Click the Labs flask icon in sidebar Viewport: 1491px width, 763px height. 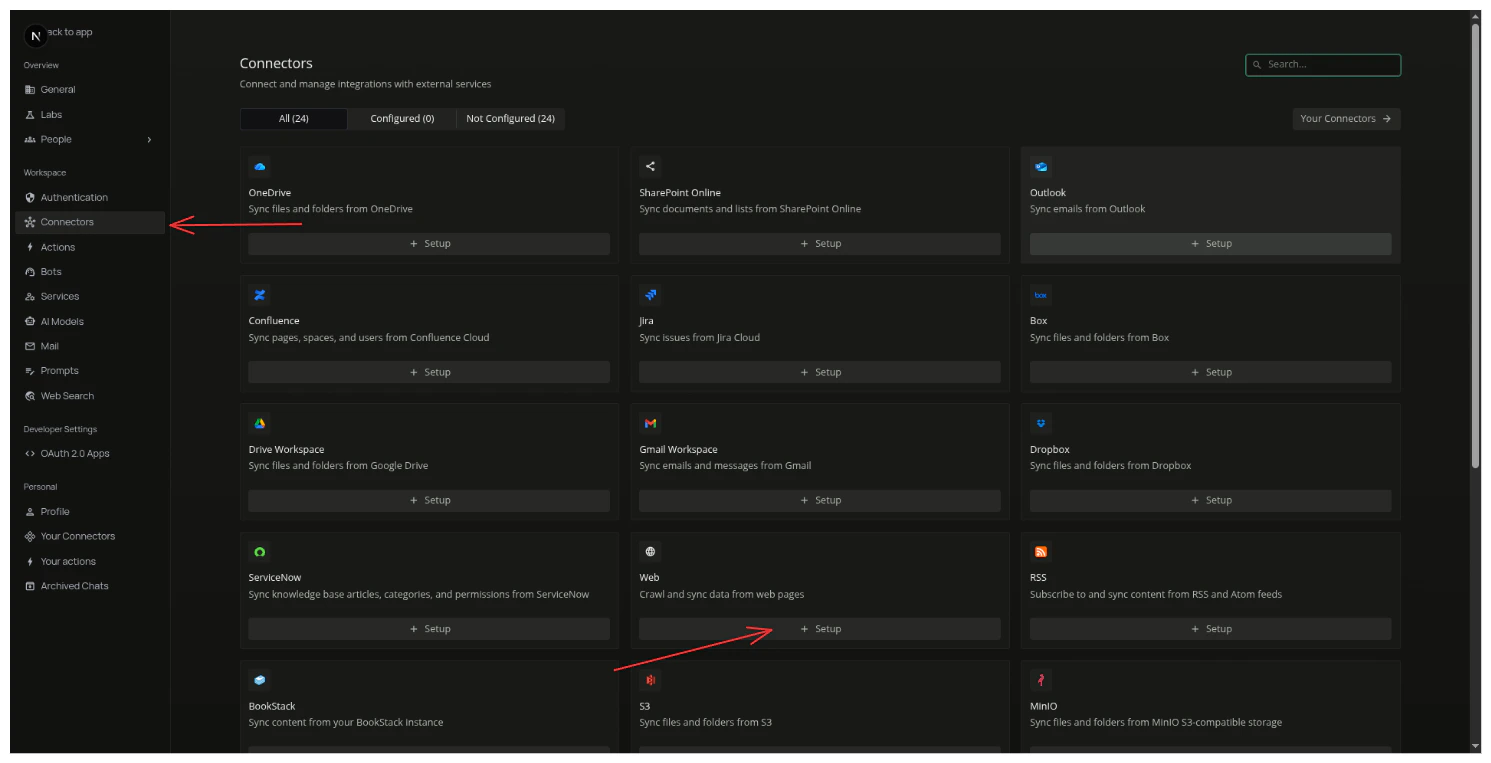pos(30,115)
